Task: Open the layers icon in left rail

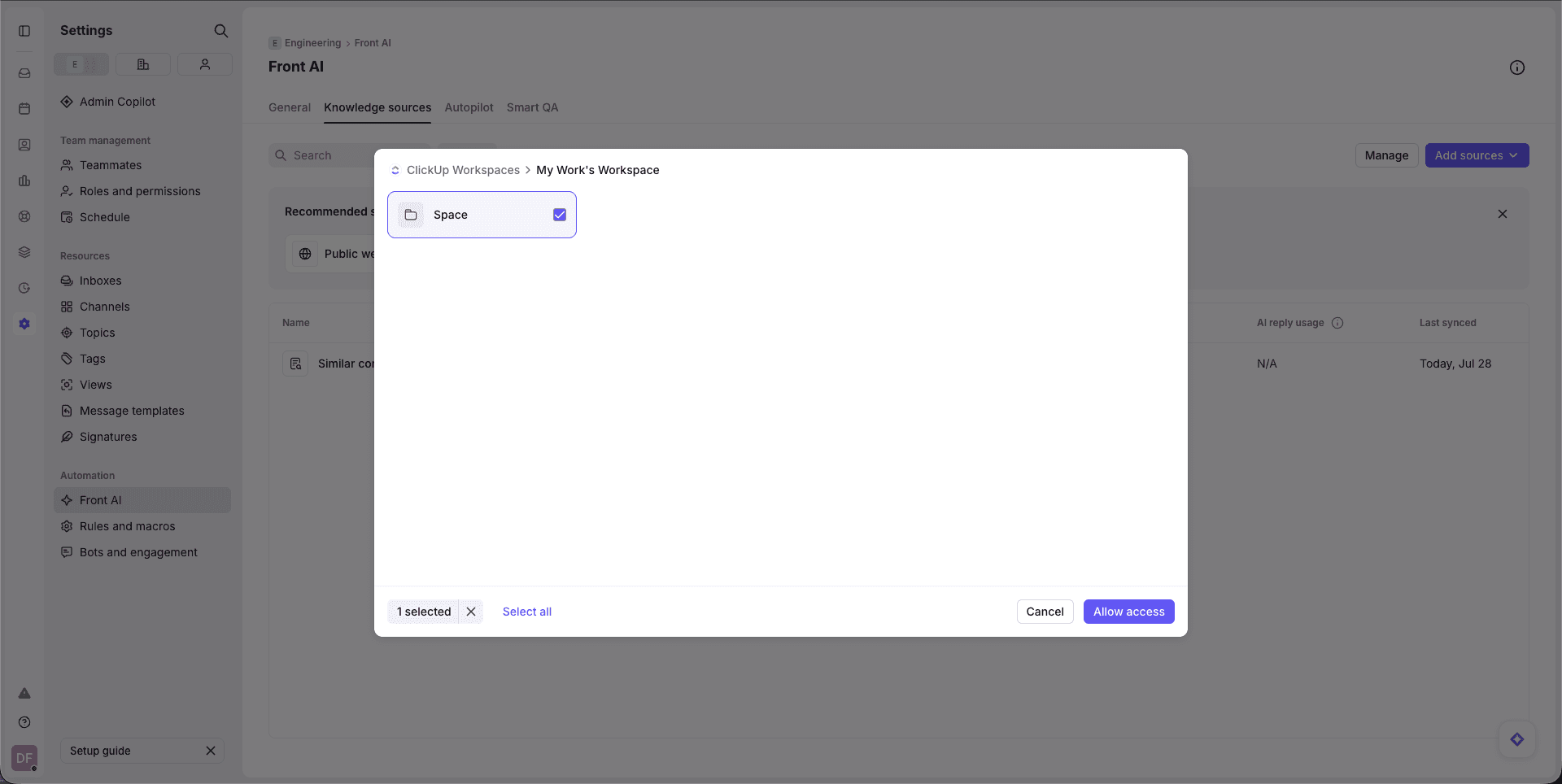Action: (24, 252)
